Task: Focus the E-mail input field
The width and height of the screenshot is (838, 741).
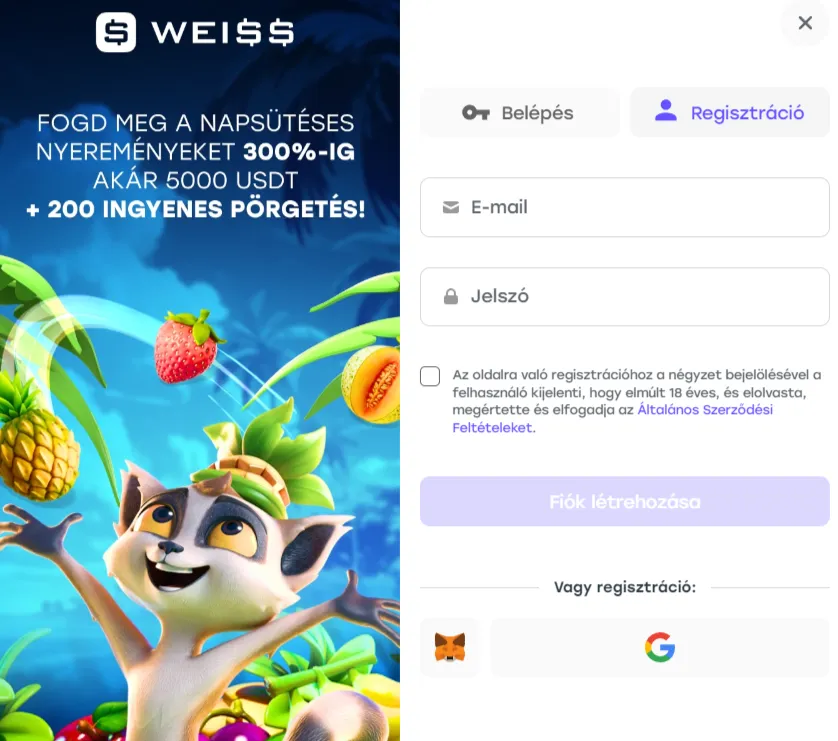Action: (x=625, y=207)
